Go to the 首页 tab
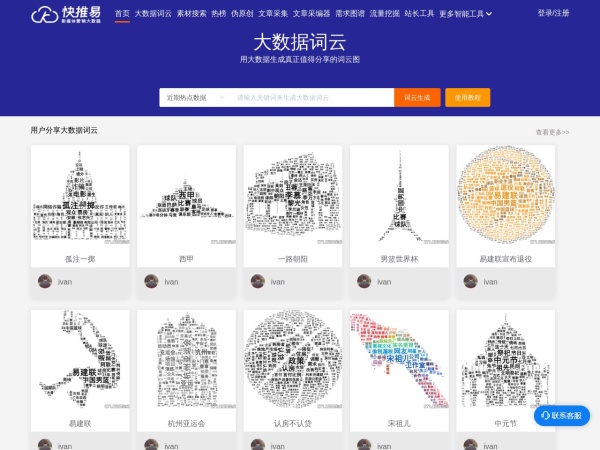The width and height of the screenshot is (600, 450). pos(122,14)
